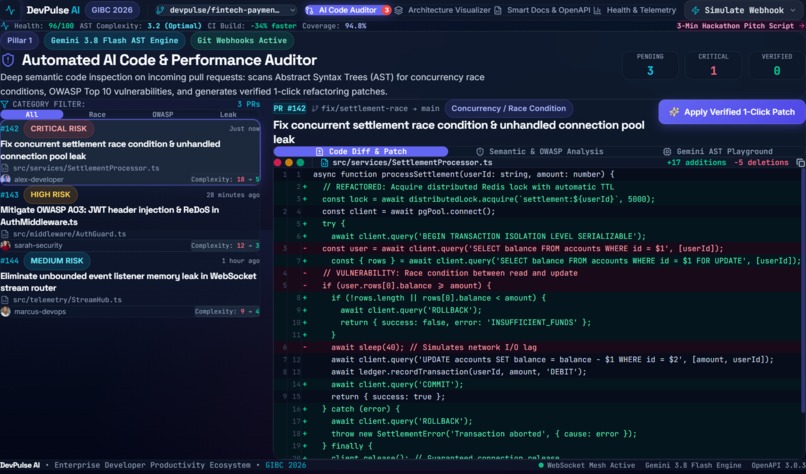The image size is (806, 474).
Task: Click the 3 PRs count label
Action: (249, 104)
